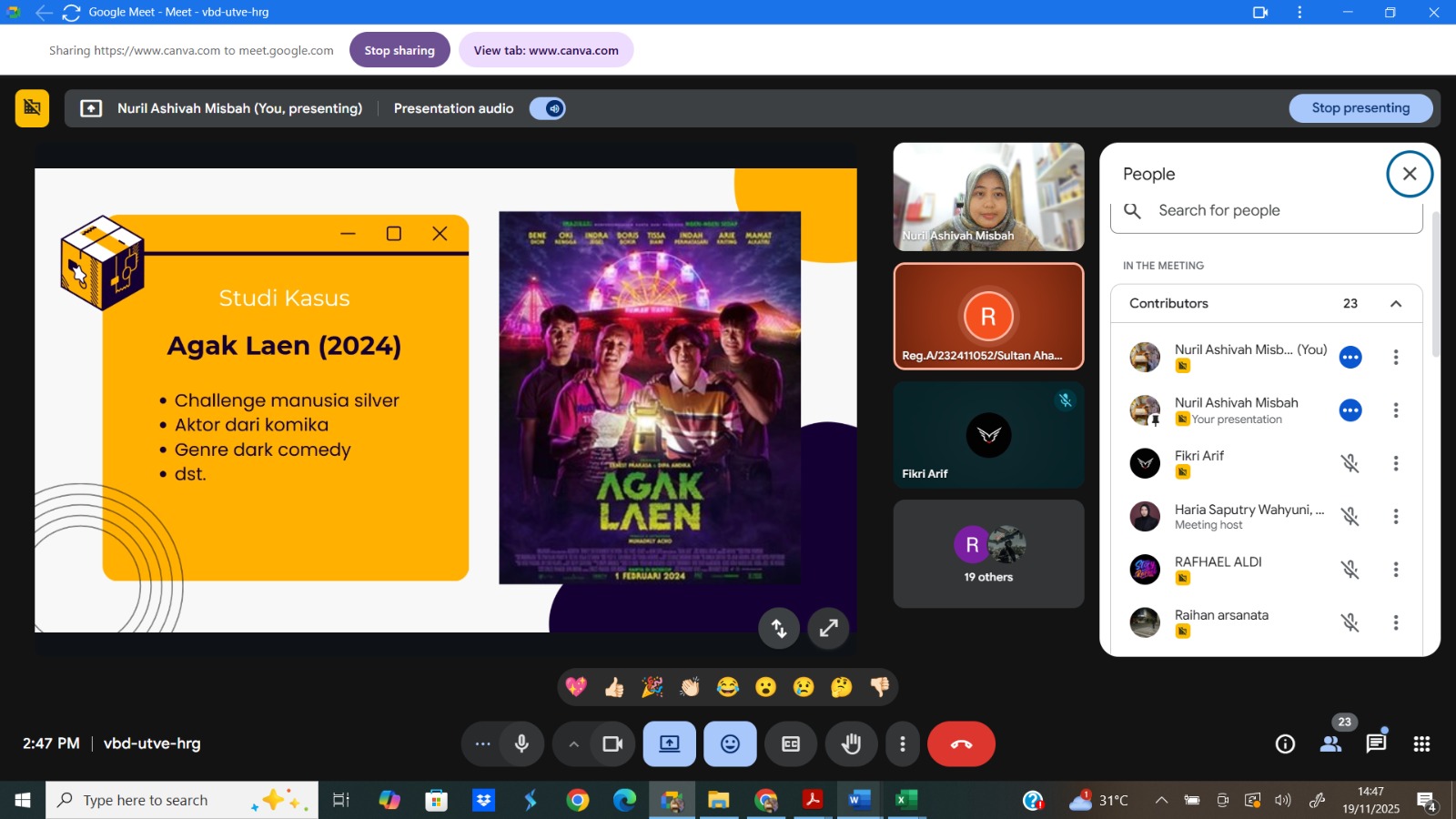
Task: Toggle the camera on or off
Action: pos(612,744)
